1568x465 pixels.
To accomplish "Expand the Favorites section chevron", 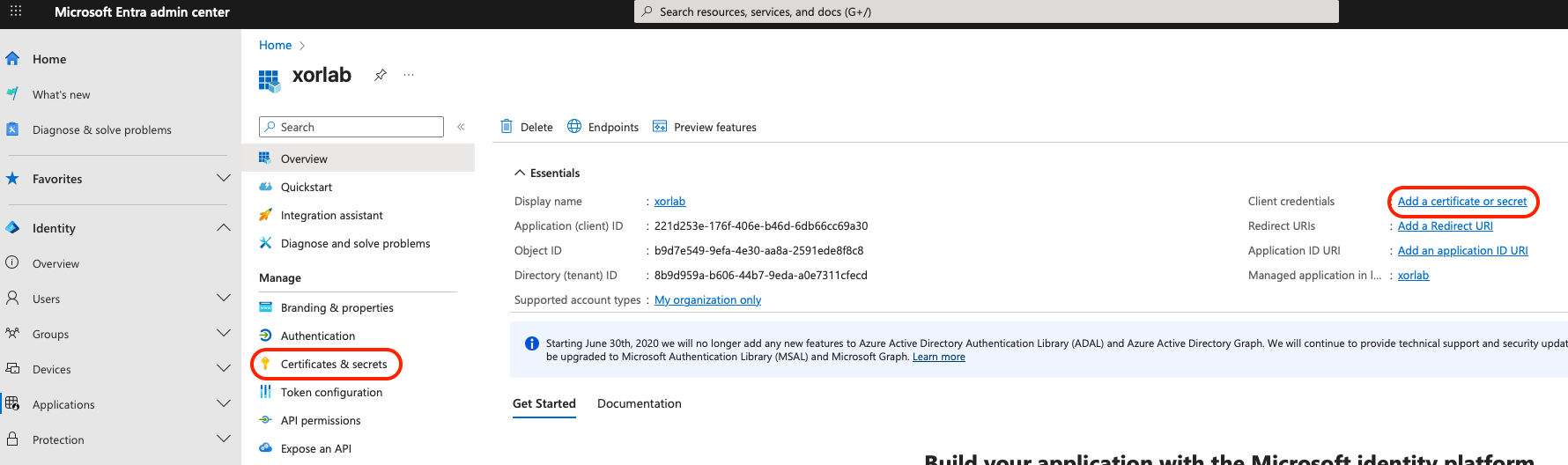I will [224, 178].
